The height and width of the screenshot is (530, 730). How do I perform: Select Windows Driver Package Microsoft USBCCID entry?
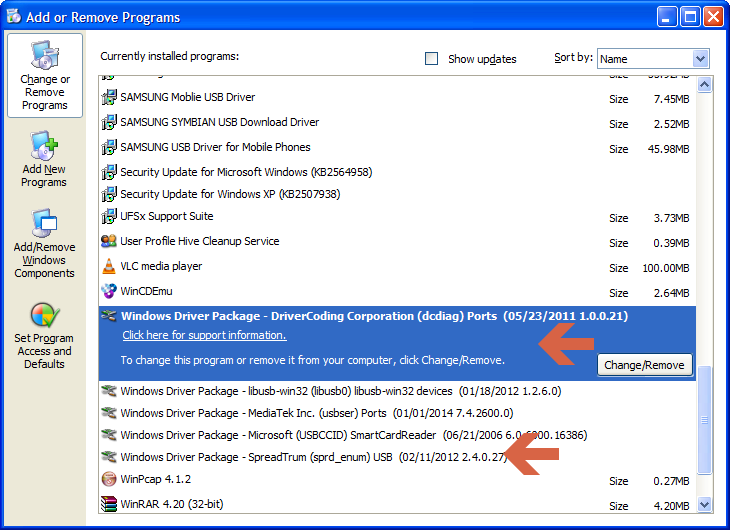pos(397,435)
